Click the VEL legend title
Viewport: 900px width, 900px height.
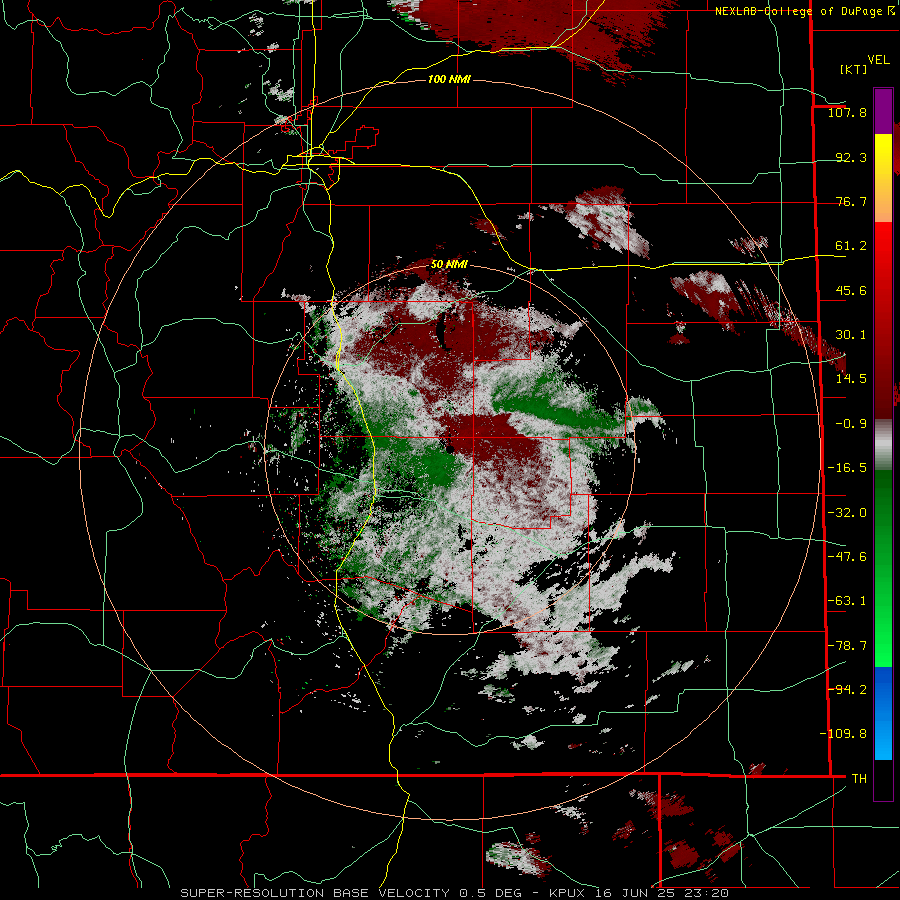[878, 60]
